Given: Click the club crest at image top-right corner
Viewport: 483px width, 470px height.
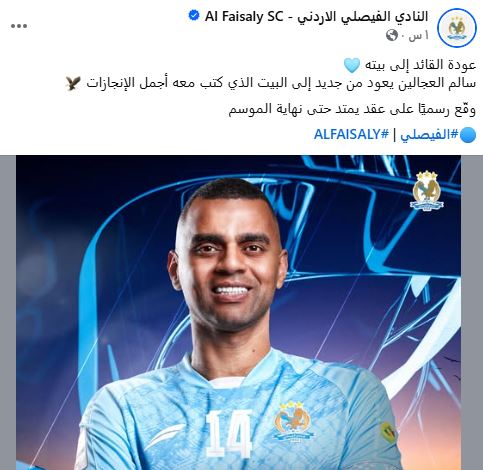Looking at the screenshot, I should 427,190.
